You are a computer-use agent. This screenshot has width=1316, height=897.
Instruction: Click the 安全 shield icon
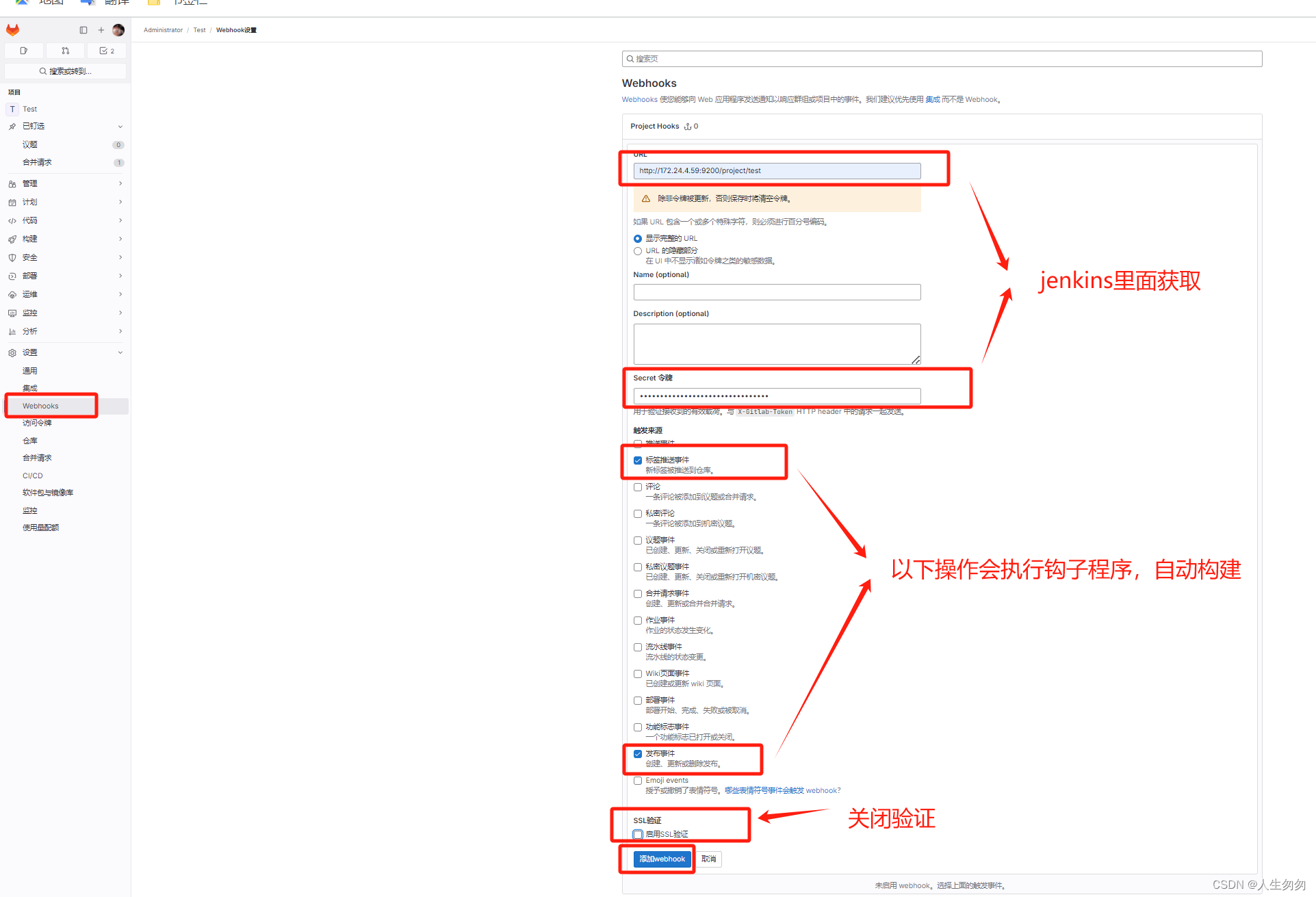point(12,258)
